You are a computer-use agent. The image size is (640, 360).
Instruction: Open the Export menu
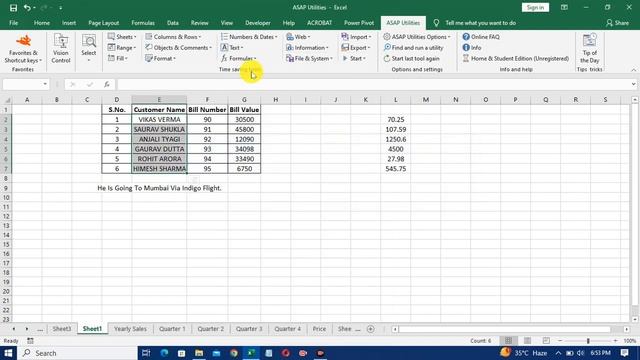click(x=356, y=48)
